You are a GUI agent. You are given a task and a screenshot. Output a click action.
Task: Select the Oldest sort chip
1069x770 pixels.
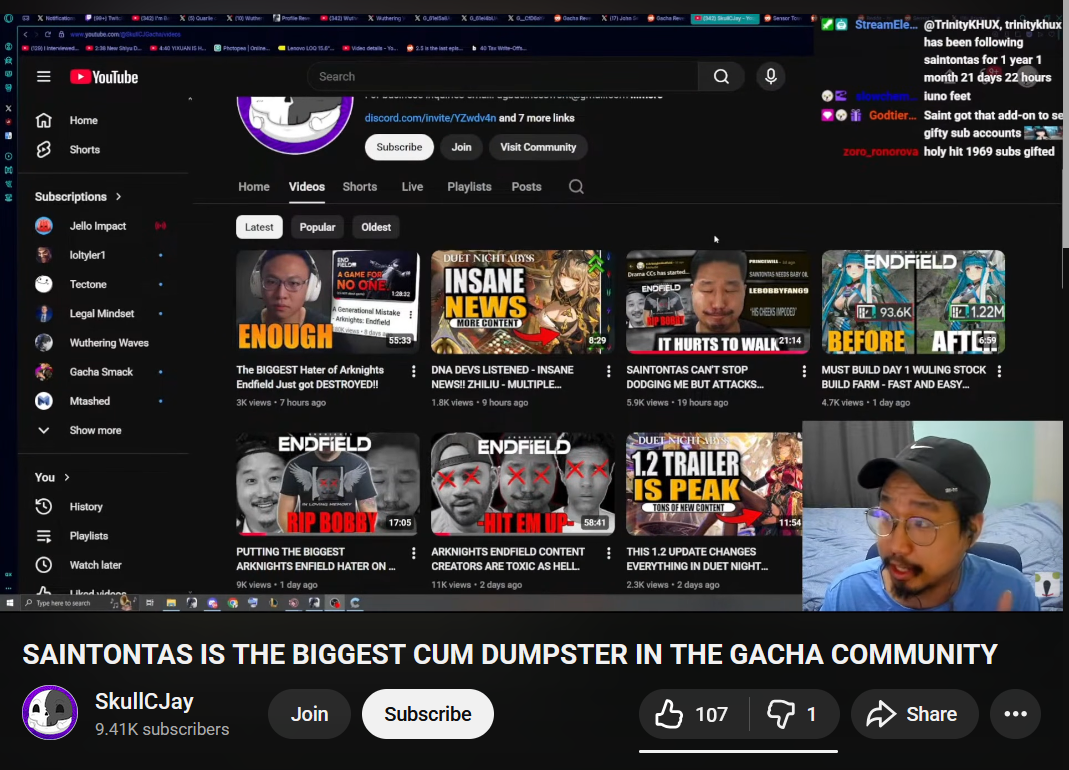(376, 227)
